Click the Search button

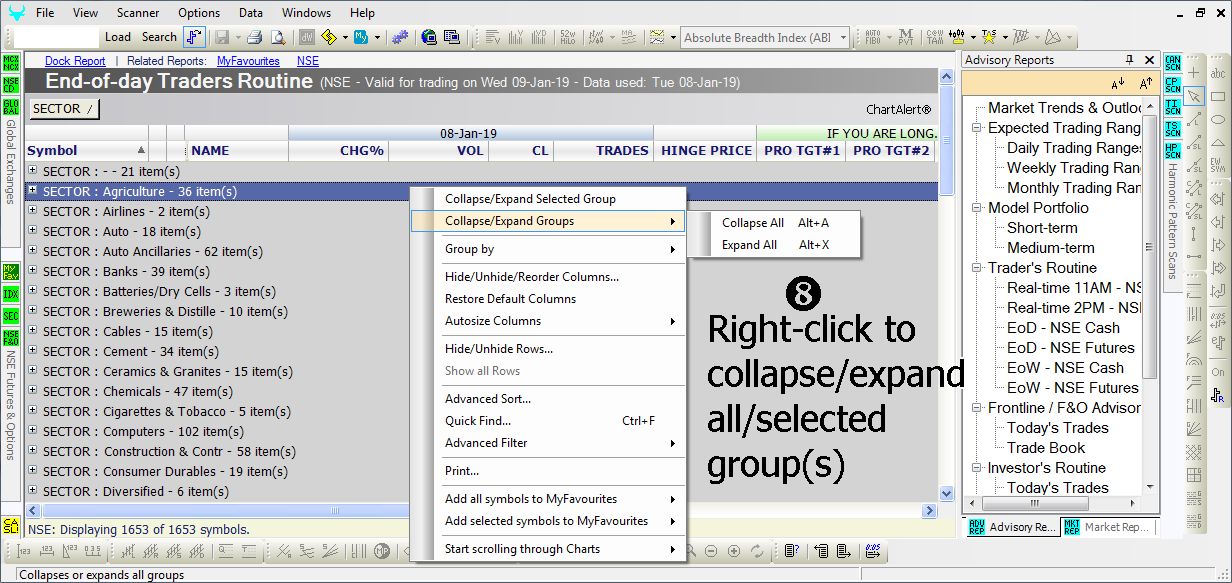click(159, 37)
